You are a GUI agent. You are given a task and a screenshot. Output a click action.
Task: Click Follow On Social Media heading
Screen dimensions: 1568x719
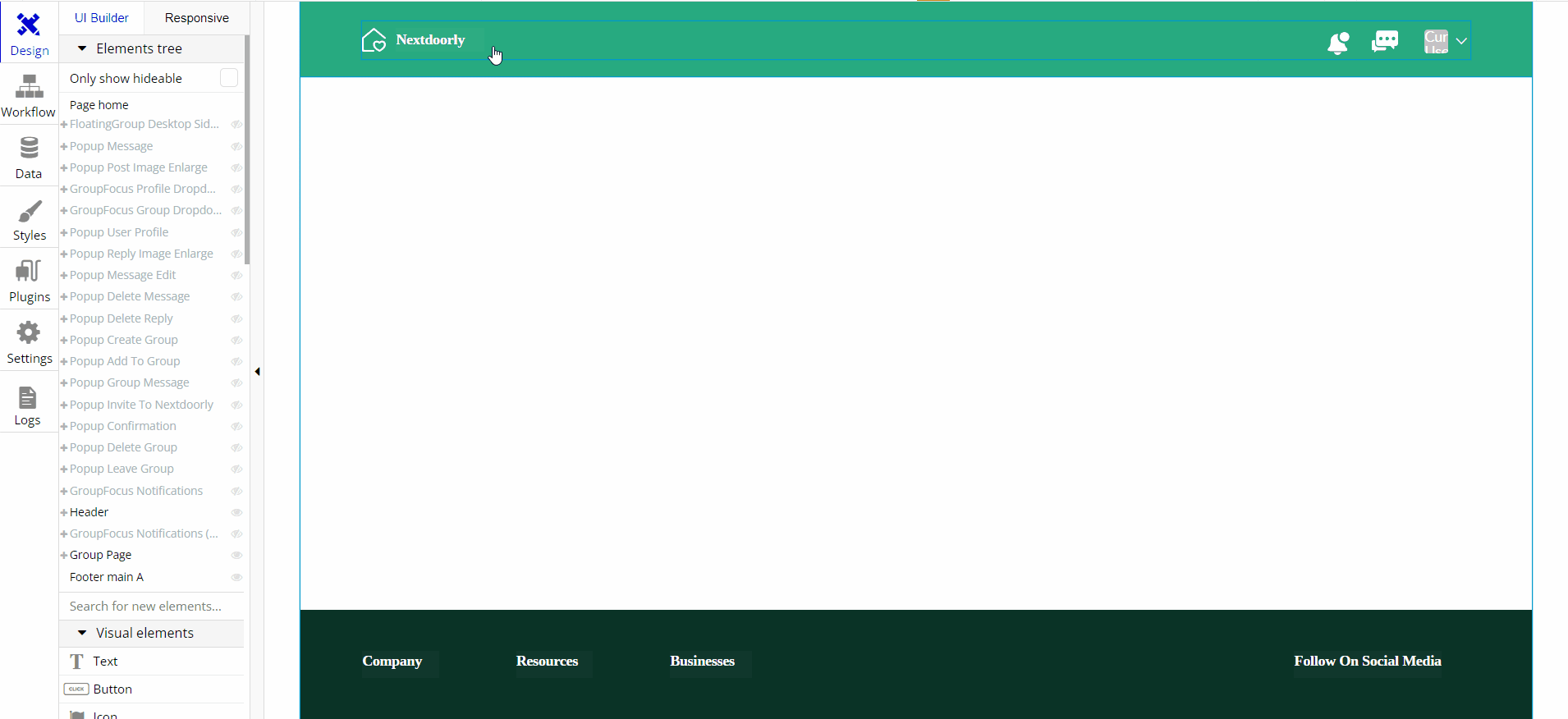[1368, 661]
